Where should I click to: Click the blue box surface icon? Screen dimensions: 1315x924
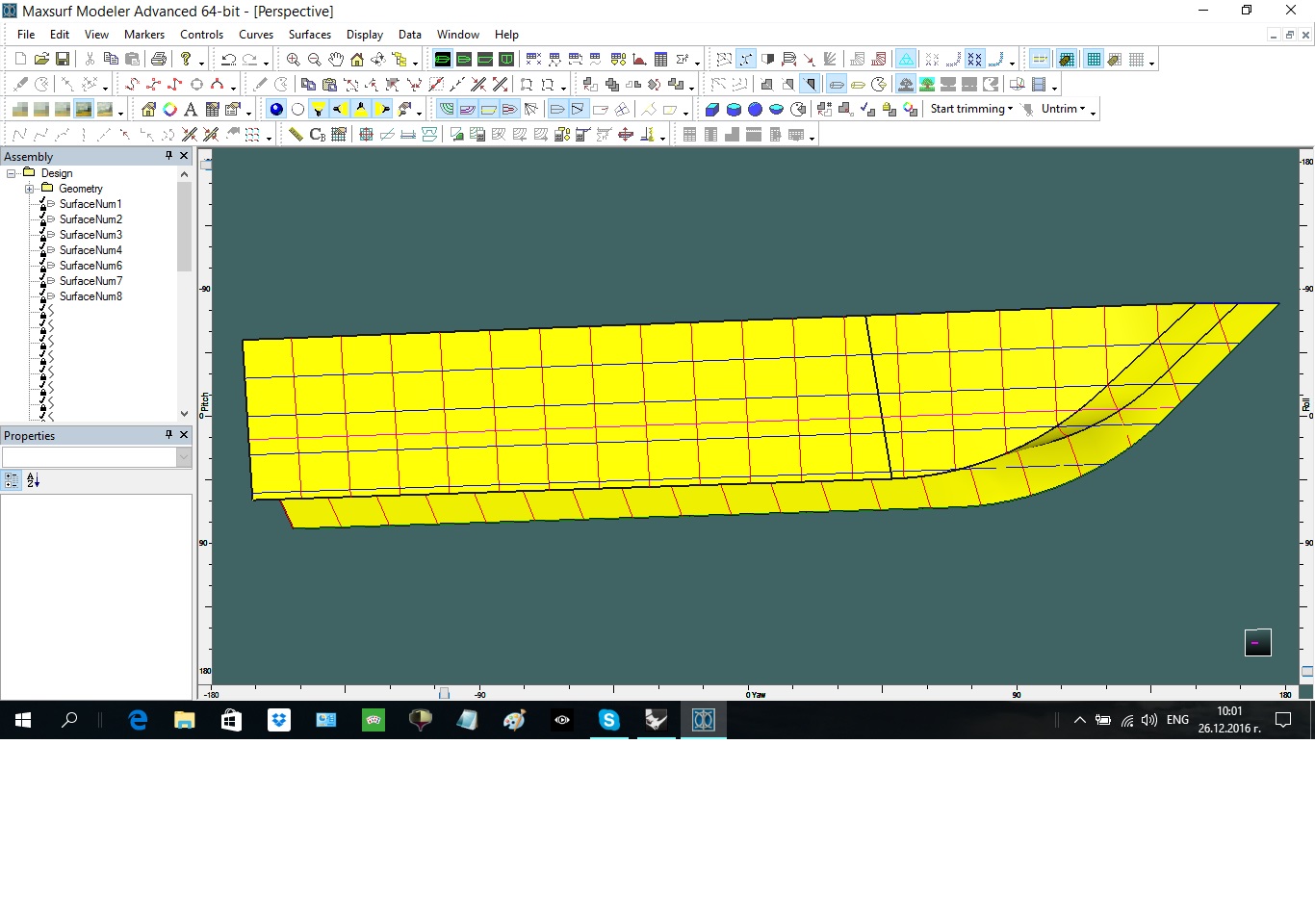712,110
